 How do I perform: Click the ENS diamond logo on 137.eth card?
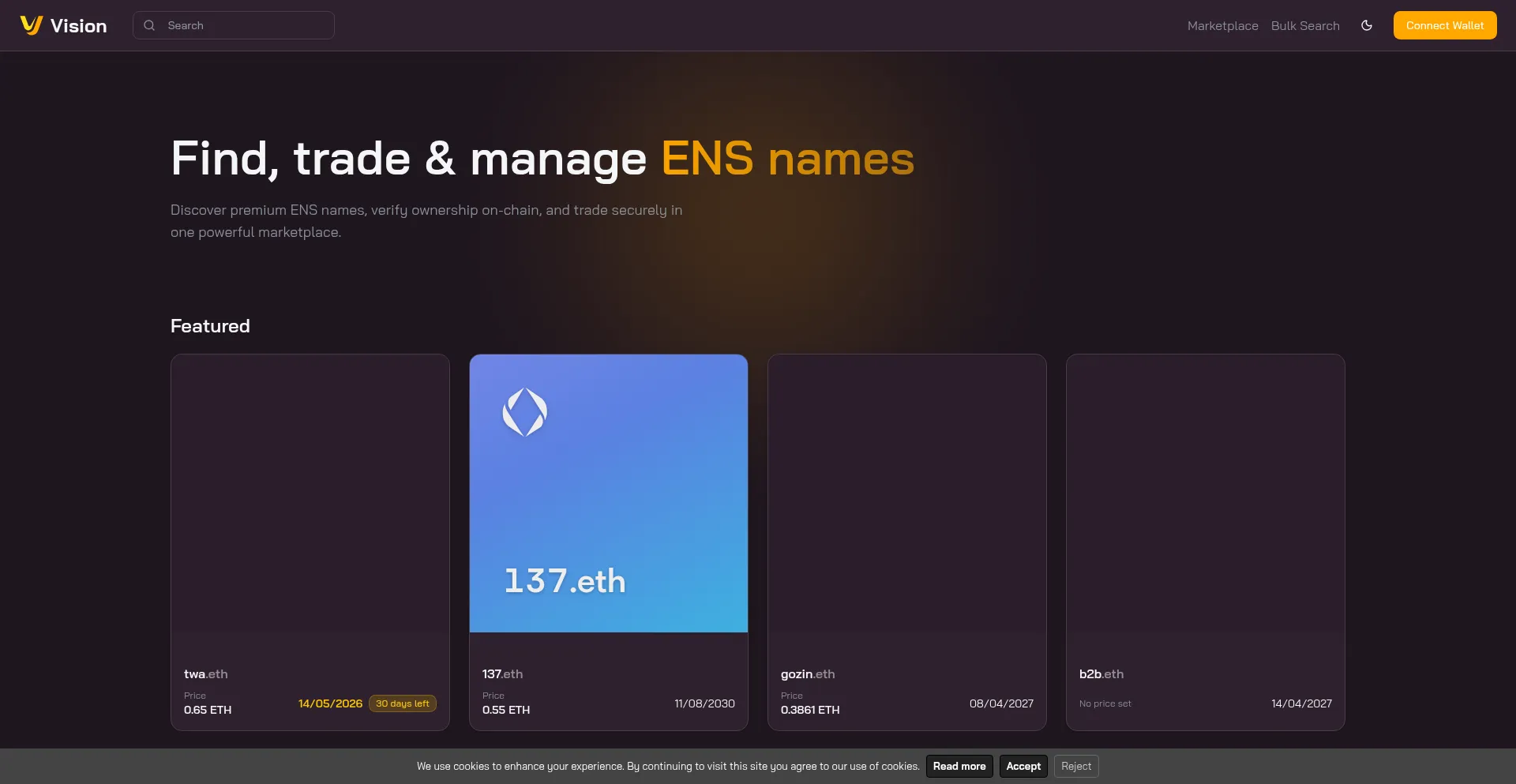[525, 412]
